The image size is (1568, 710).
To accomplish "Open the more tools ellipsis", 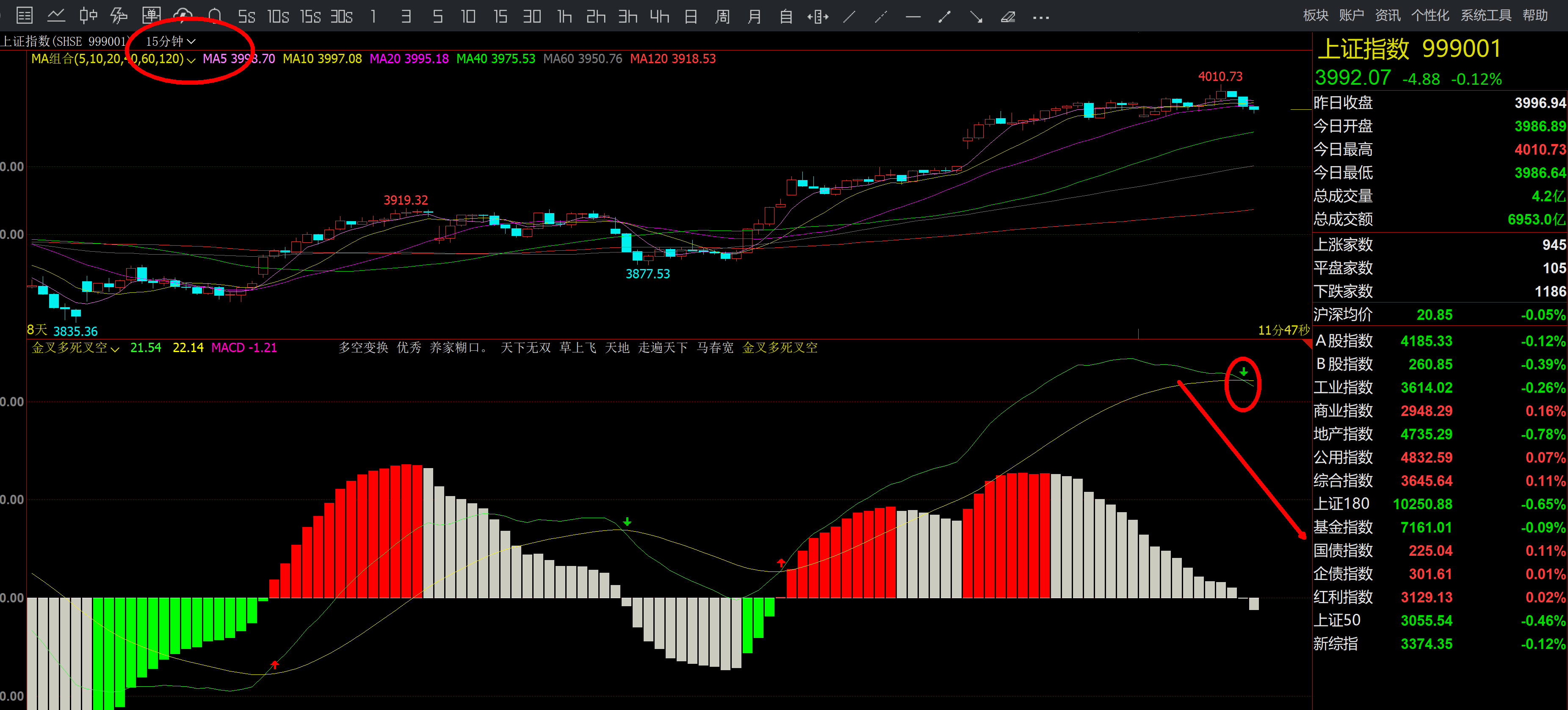I will (1040, 17).
